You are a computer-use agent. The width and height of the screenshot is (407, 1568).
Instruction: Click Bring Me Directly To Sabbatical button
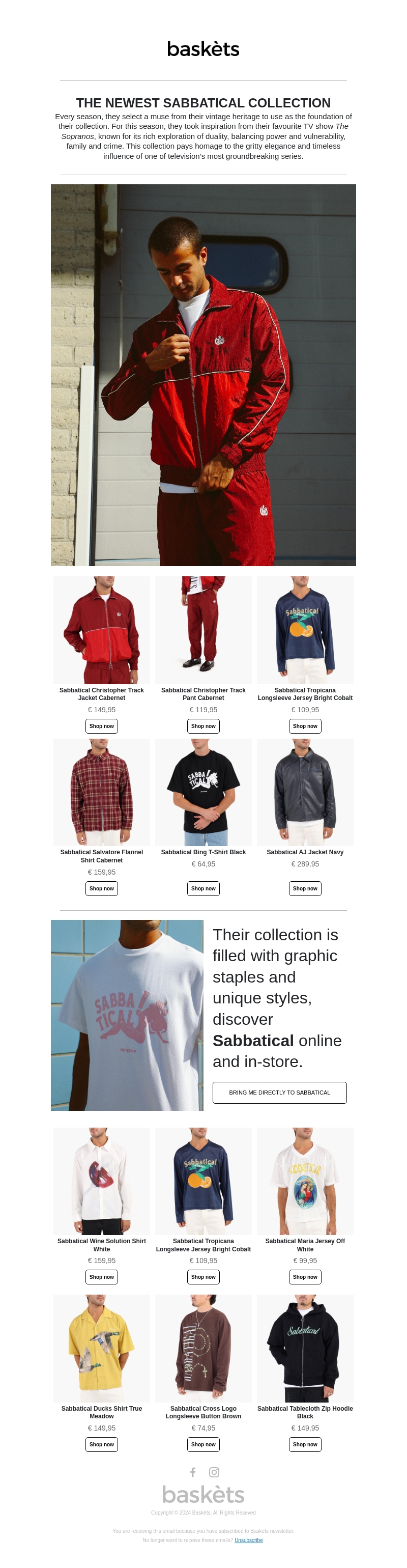pyautogui.click(x=279, y=1092)
